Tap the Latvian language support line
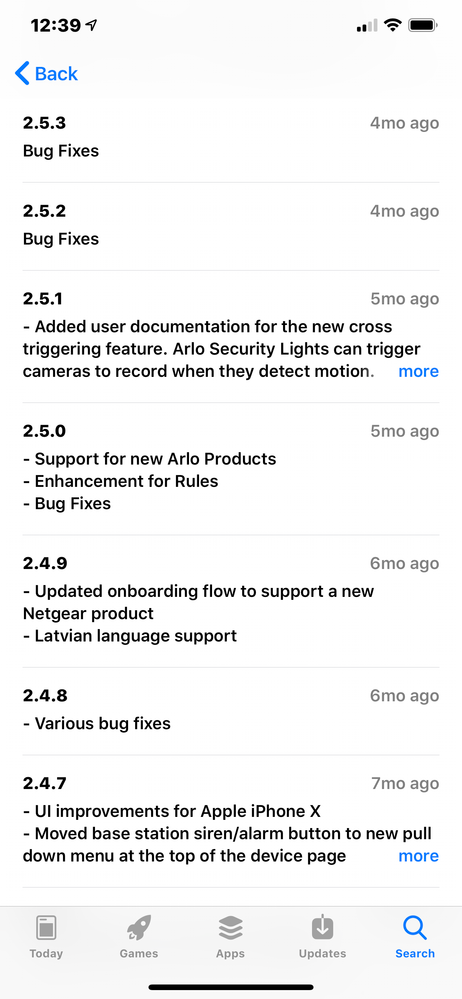 point(130,636)
